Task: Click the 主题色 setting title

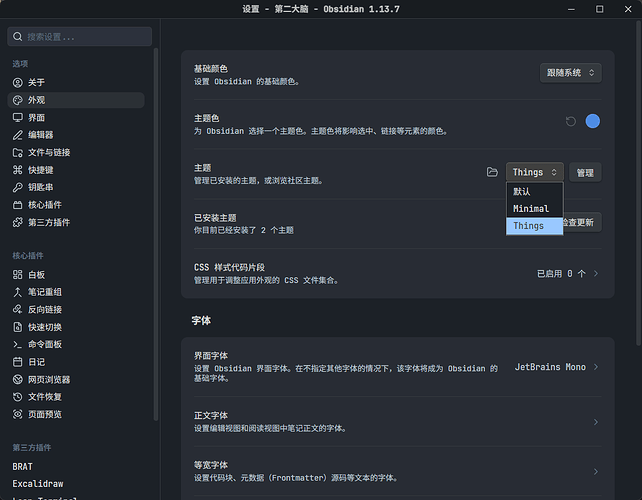Action: coord(206,118)
